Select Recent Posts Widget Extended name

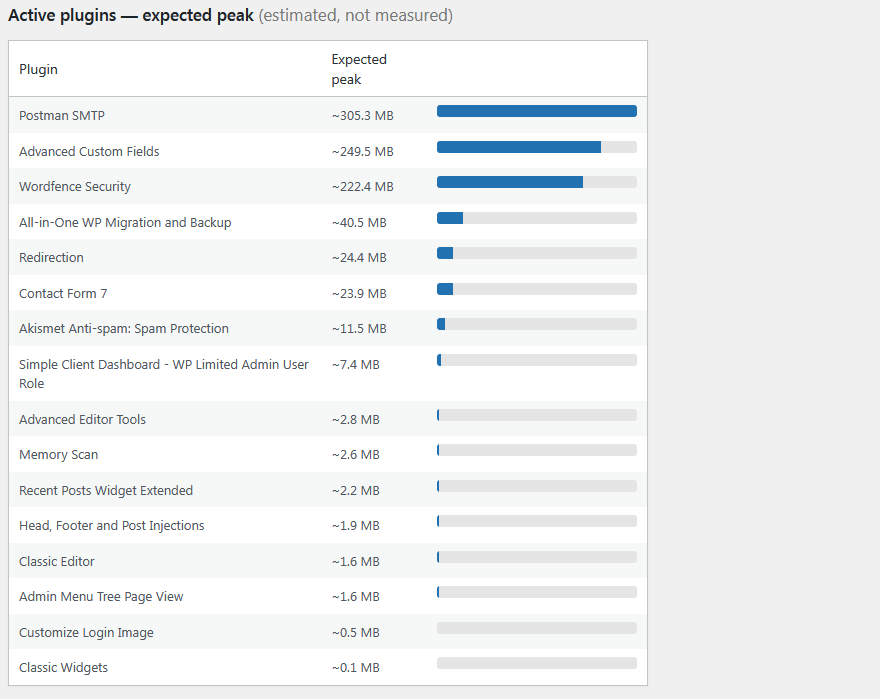[x=106, y=491]
